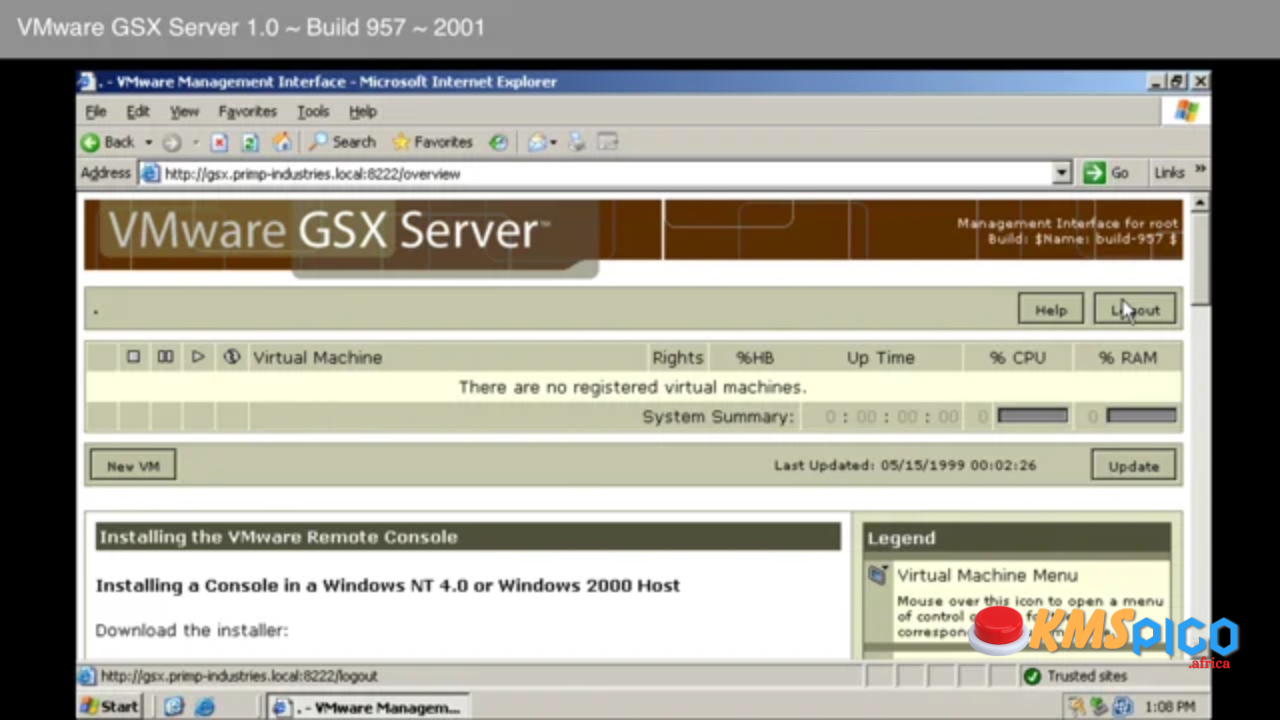
Task: Click the Go button beside address bar
Action: [x=1107, y=173]
